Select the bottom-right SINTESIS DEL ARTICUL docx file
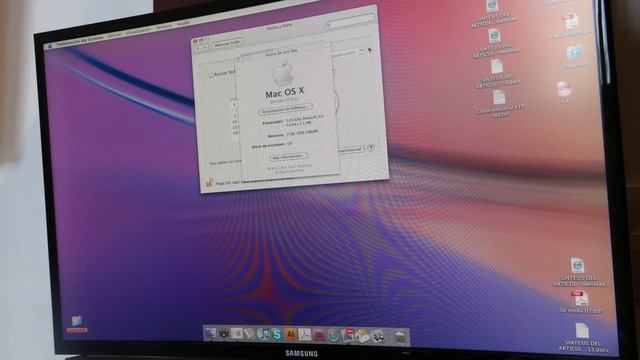 pyautogui.click(x=582, y=338)
